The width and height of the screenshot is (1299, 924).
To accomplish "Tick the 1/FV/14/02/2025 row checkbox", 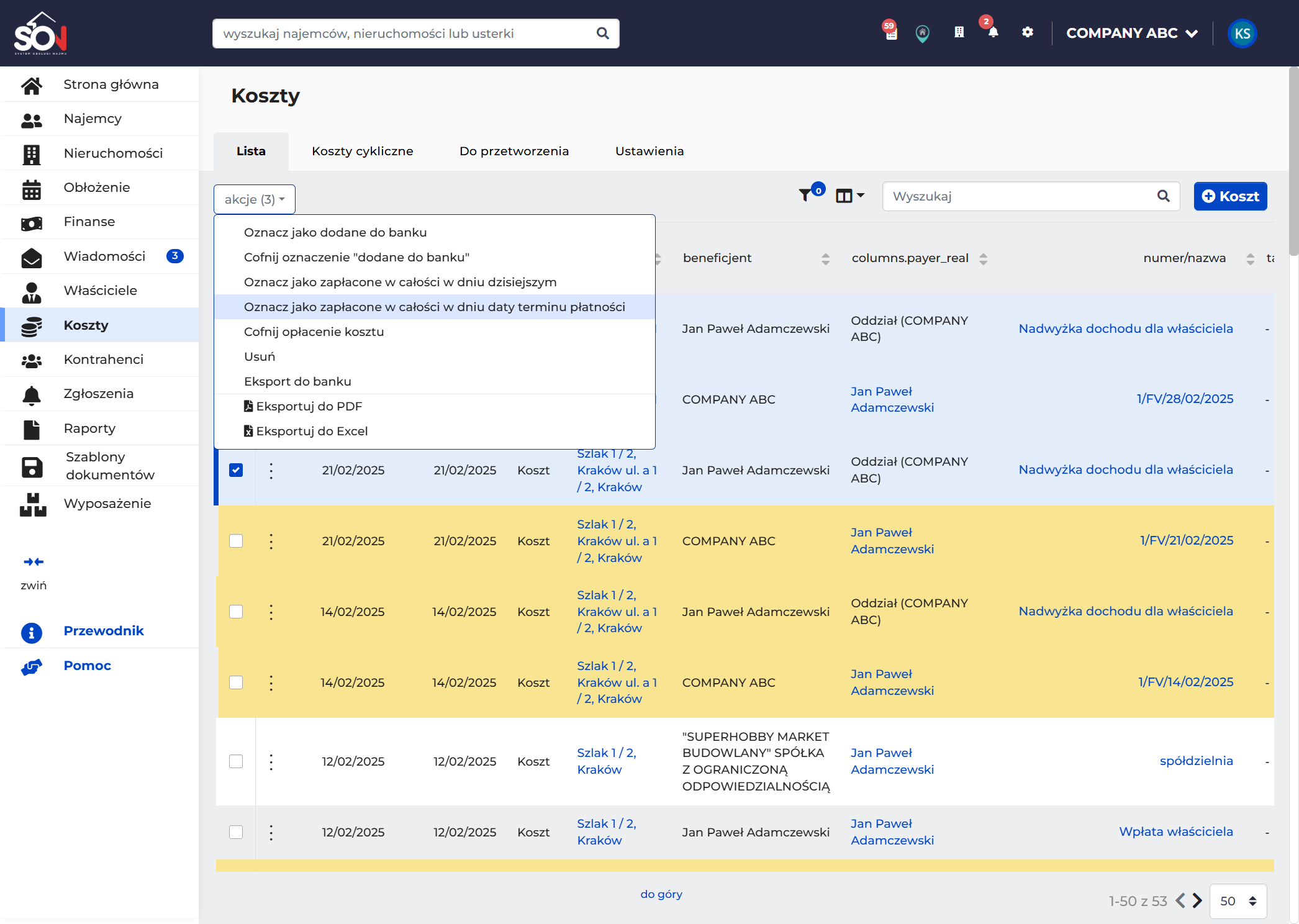I will (236, 682).
